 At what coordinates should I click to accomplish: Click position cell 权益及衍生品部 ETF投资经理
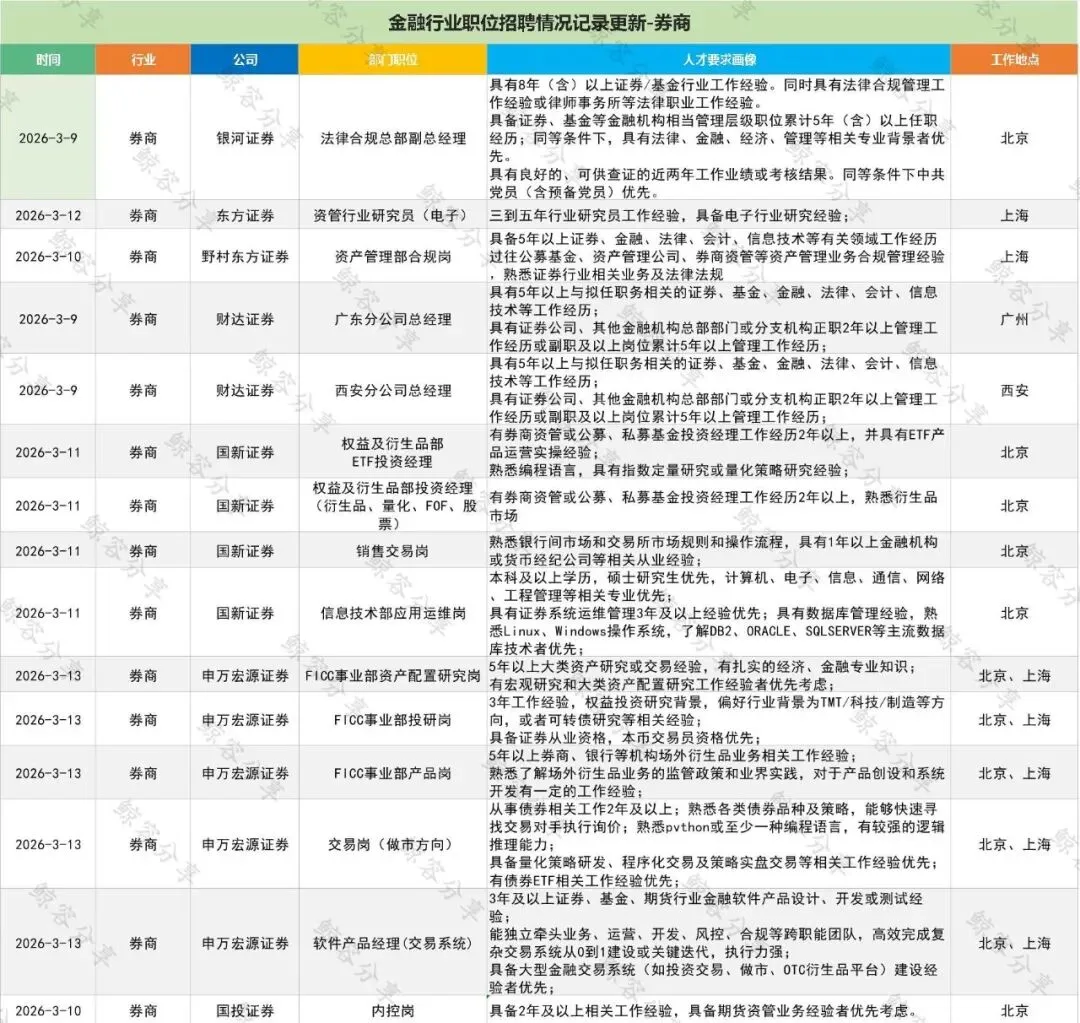[x=393, y=453]
